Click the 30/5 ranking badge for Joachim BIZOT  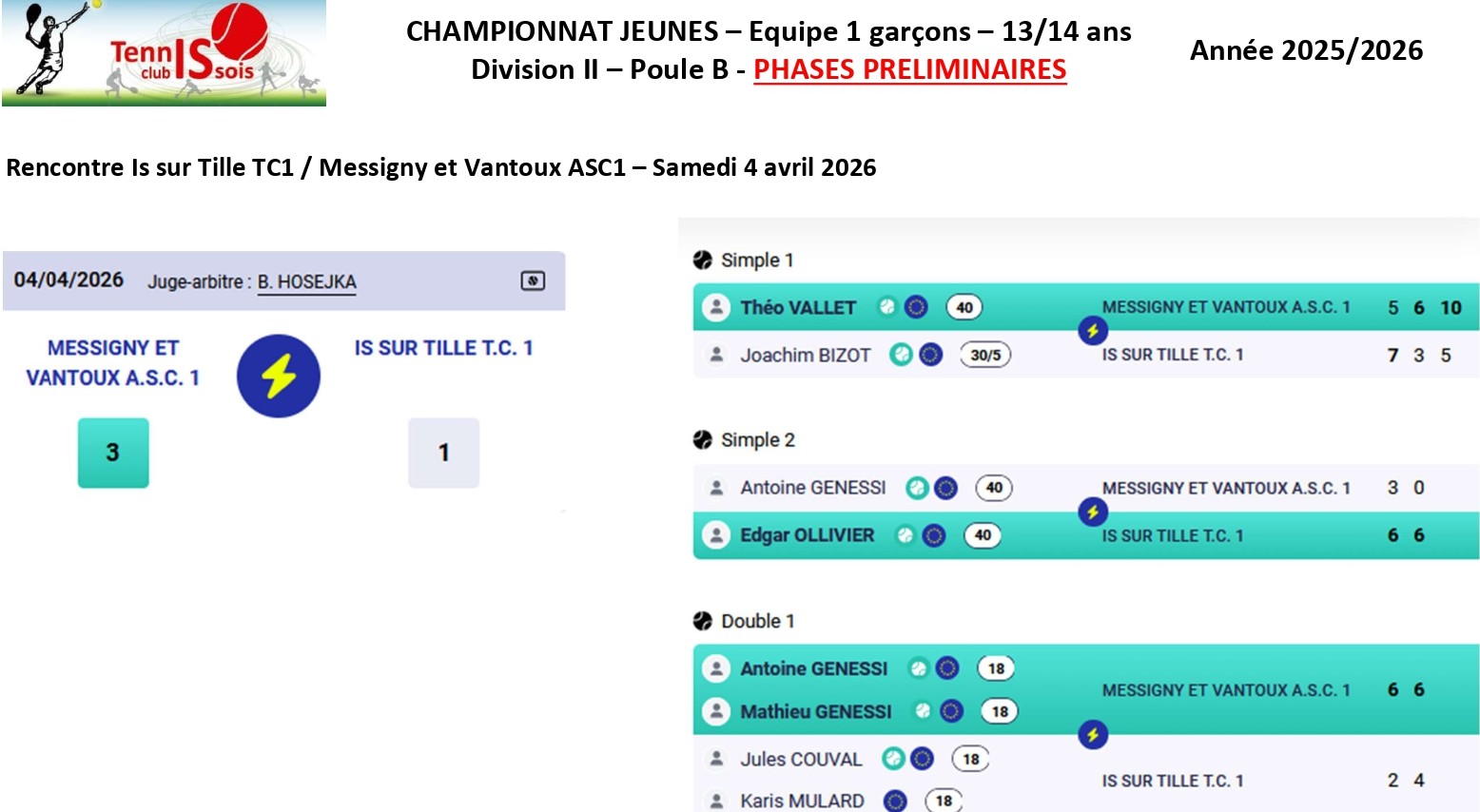985,355
